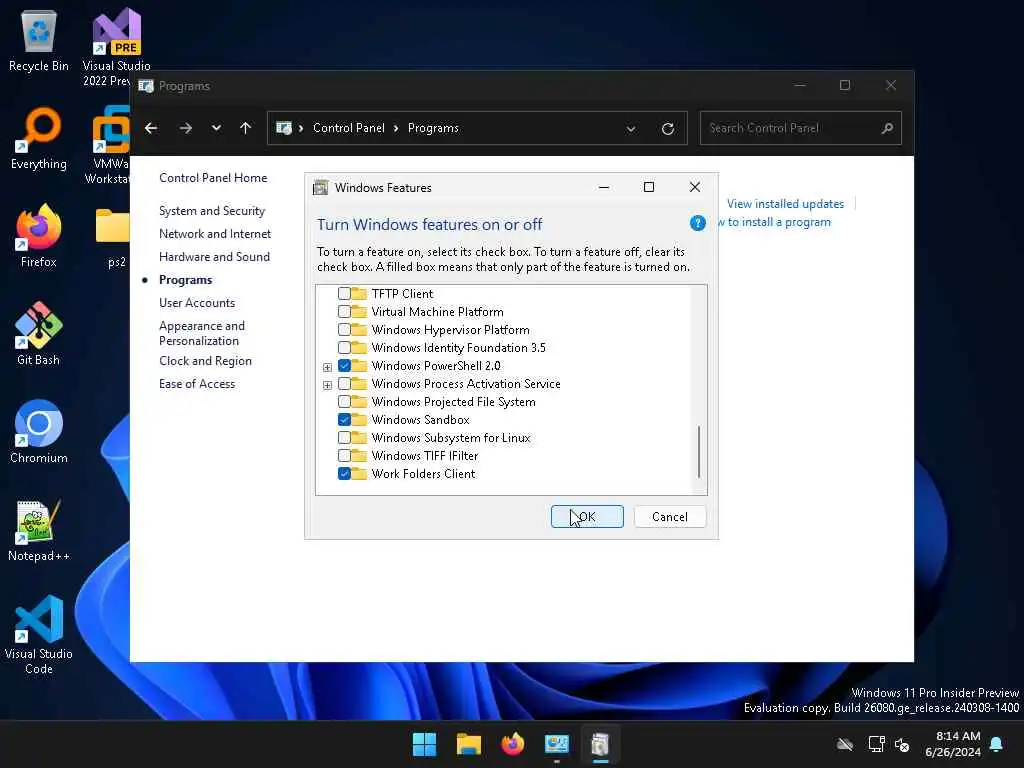Select the ps2 folder on desktop
This screenshot has height=768, width=1024.
(112, 238)
